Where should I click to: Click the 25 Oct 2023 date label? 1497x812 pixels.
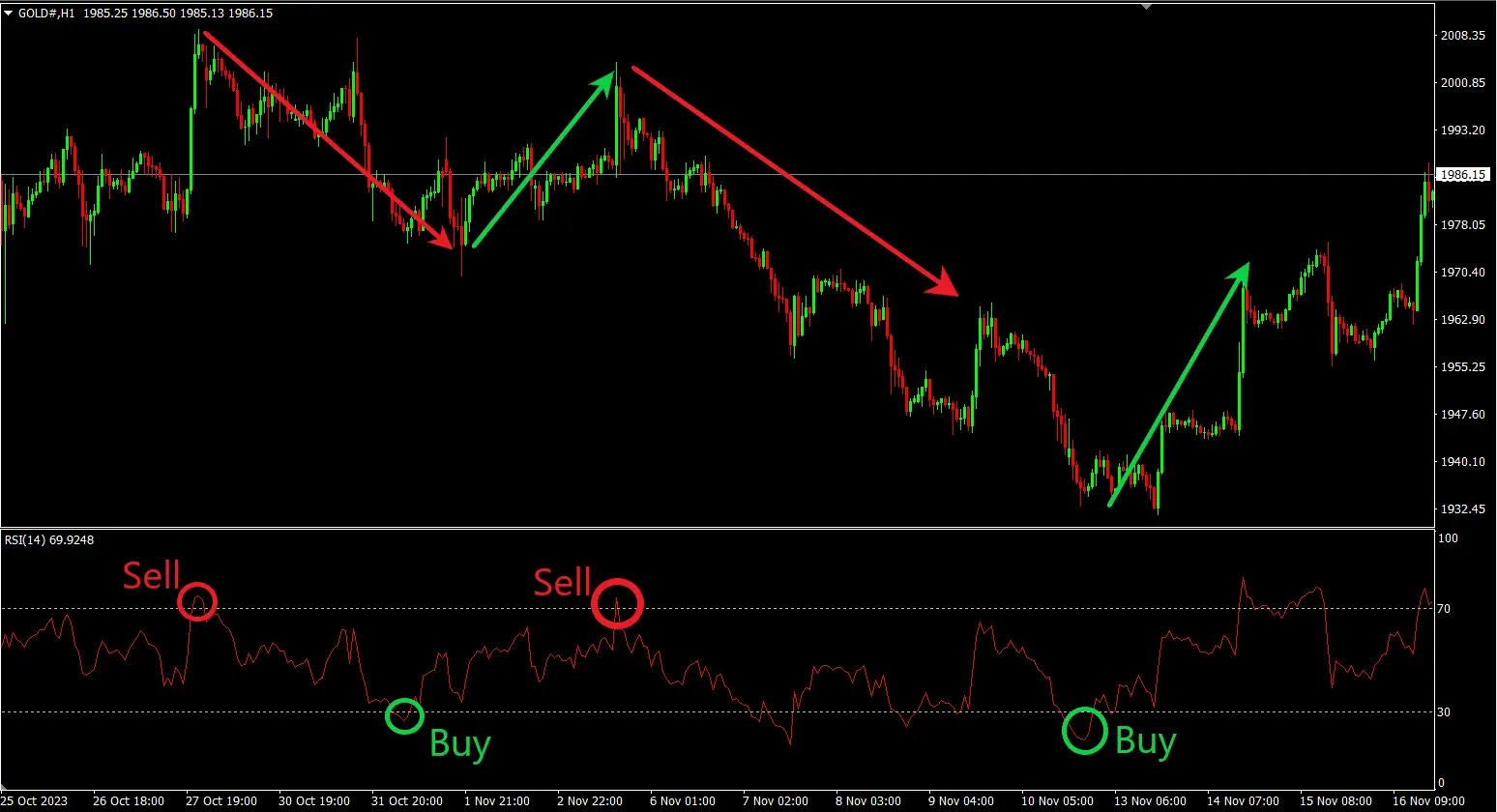coord(33,801)
